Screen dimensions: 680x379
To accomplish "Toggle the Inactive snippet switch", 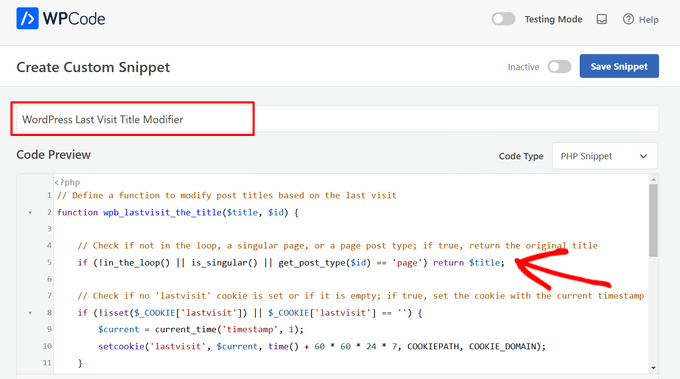I will [x=559, y=67].
